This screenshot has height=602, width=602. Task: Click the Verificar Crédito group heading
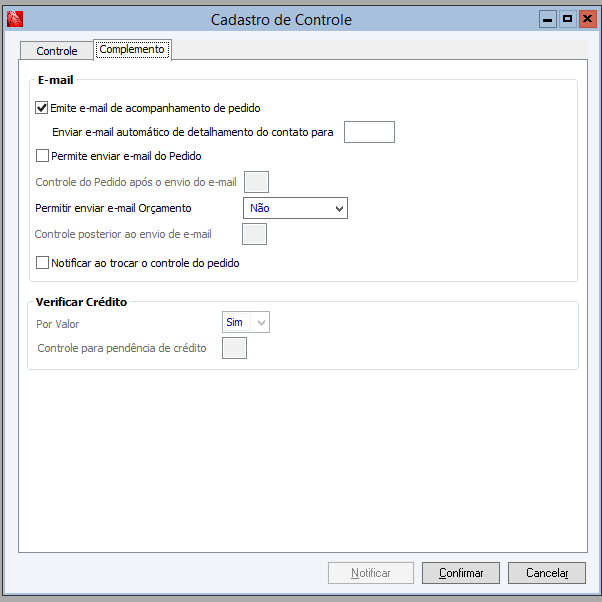pos(81,301)
